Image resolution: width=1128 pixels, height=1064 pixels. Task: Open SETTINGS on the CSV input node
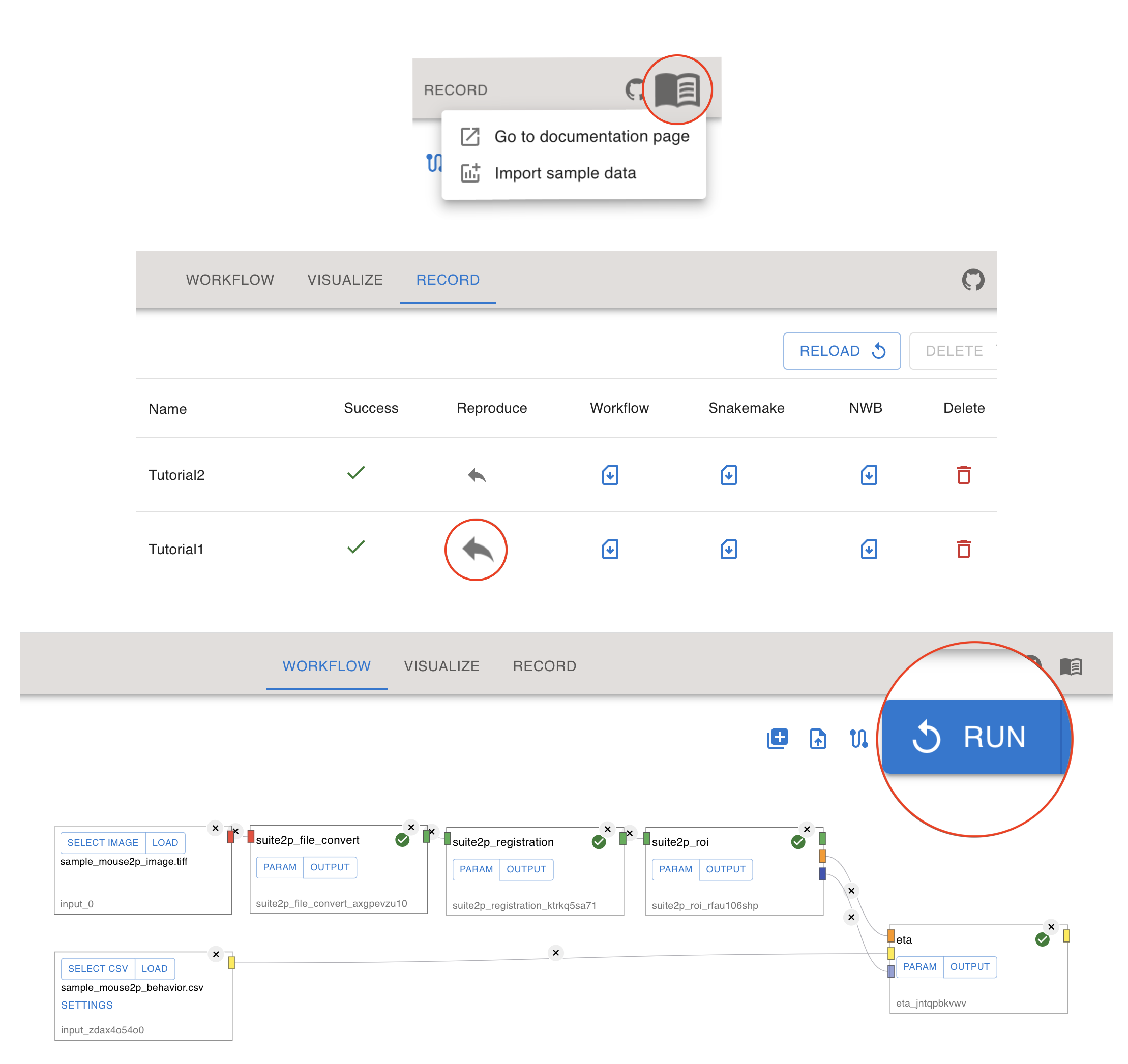(x=87, y=1005)
